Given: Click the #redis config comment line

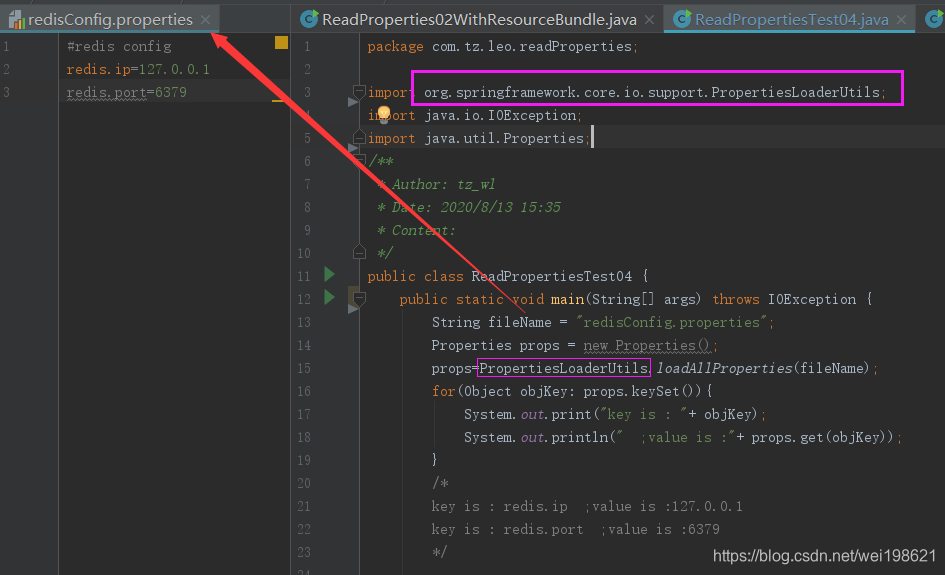Looking at the screenshot, I should pyautogui.click(x=119, y=46).
